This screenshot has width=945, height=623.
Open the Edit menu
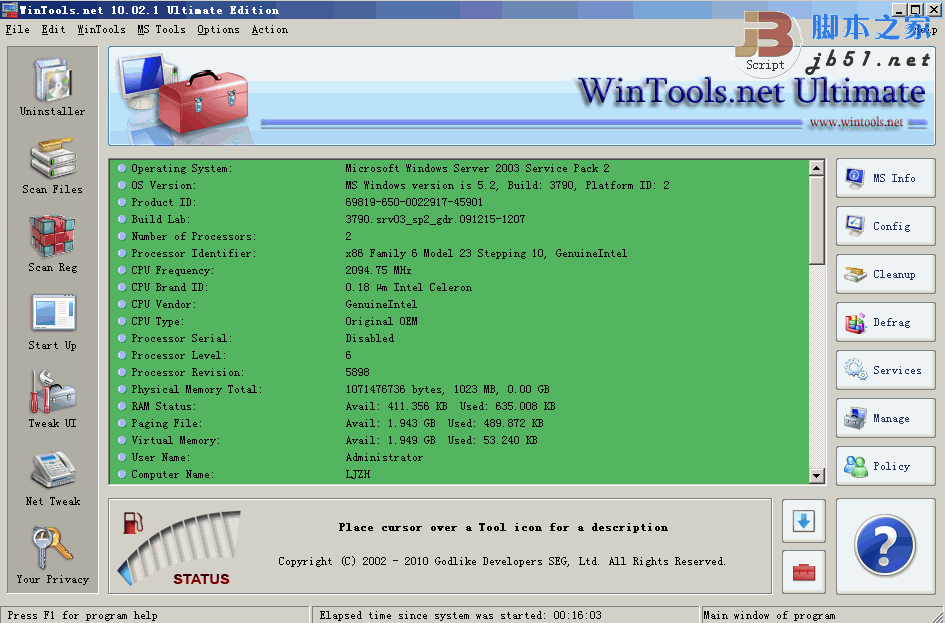[x=54, y=30]
